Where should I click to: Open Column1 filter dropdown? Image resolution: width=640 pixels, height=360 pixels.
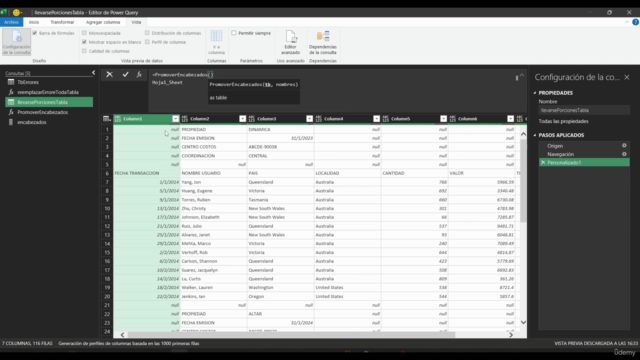coord(176,119)
